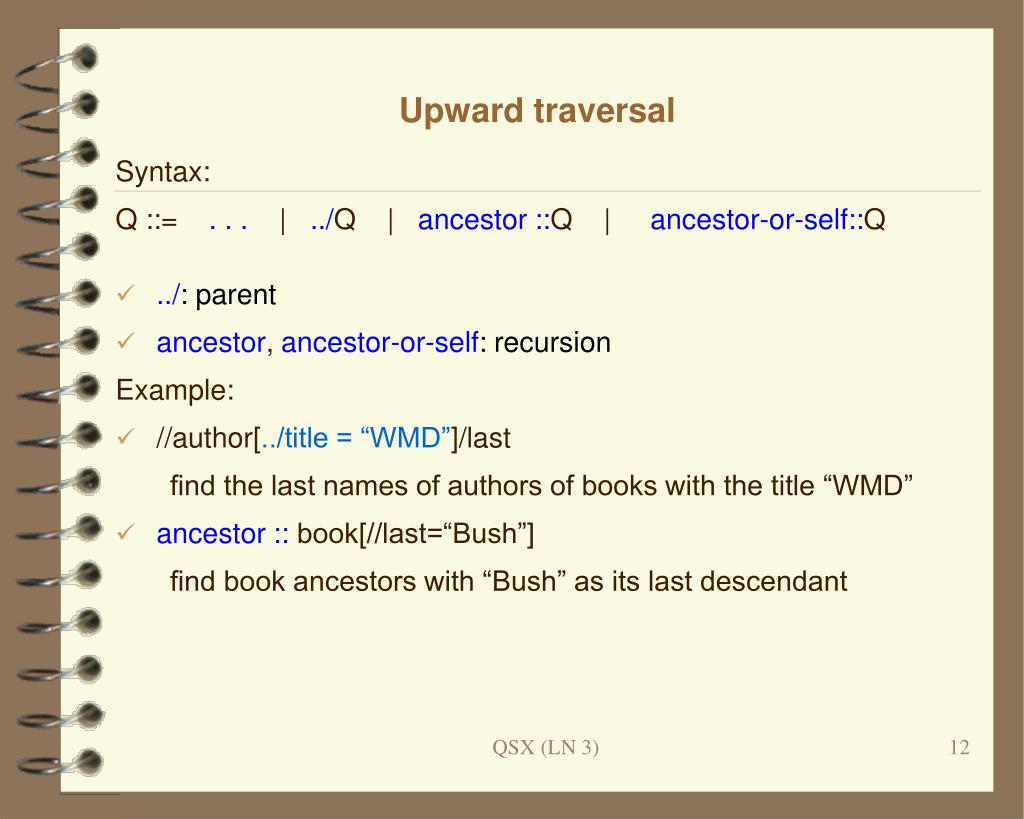Click the 'Upward traversal' slide title
Viewport: 1024px width, 819px height.
[x=537, y=110]
